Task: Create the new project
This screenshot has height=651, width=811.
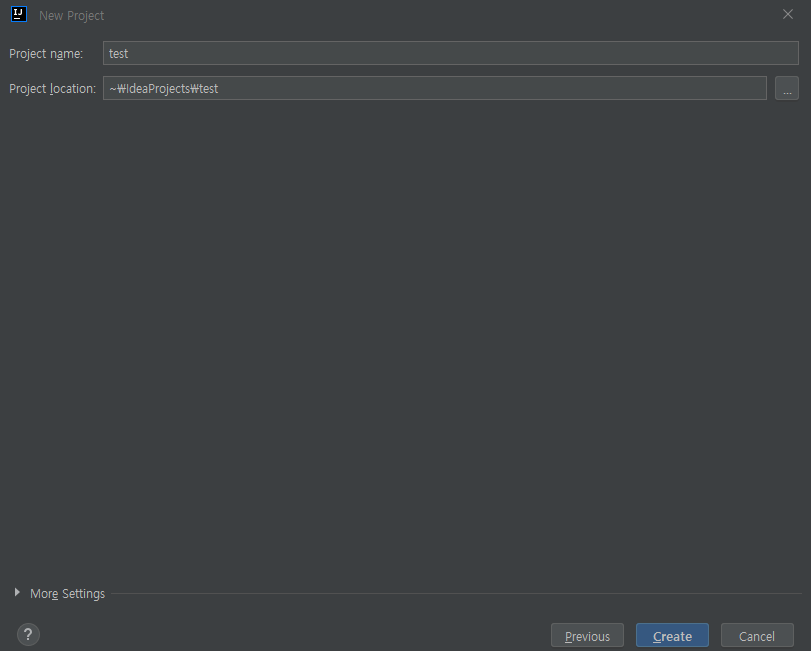Action: pos(672,636)
